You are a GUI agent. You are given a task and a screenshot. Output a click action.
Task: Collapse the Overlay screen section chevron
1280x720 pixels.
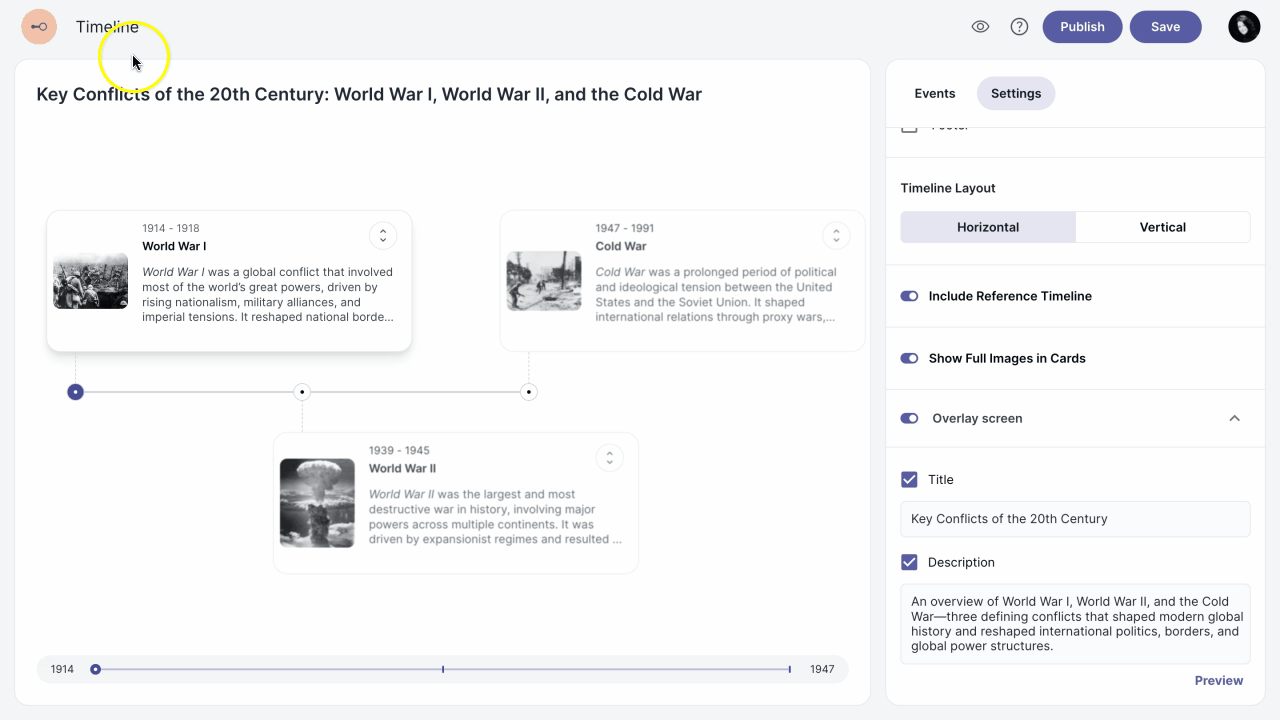1234,419
